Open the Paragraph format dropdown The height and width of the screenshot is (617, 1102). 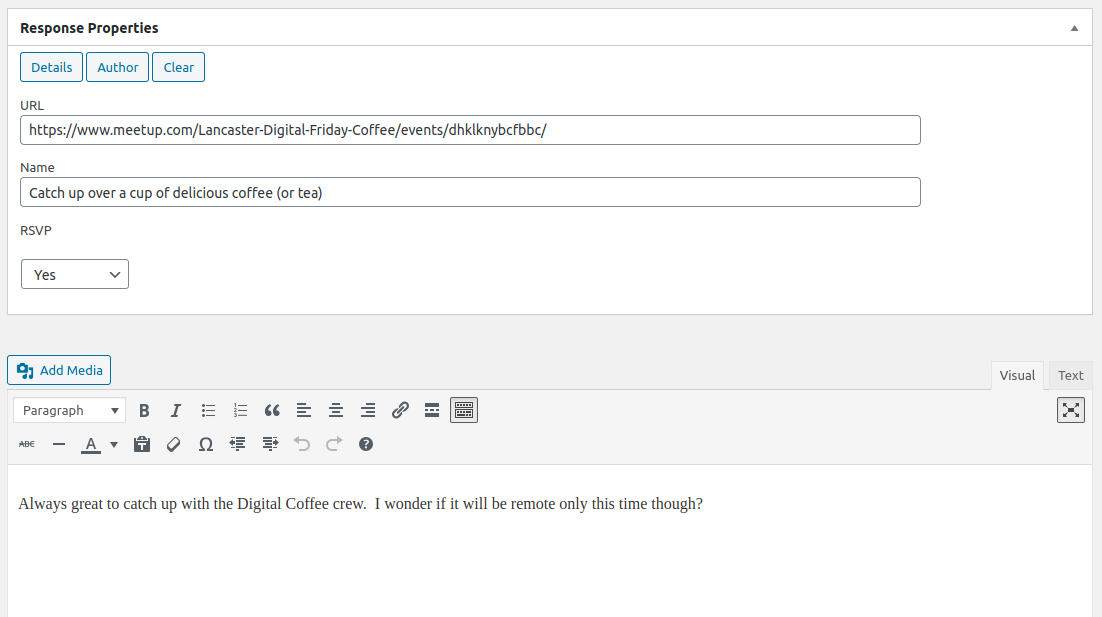point(69,410)
